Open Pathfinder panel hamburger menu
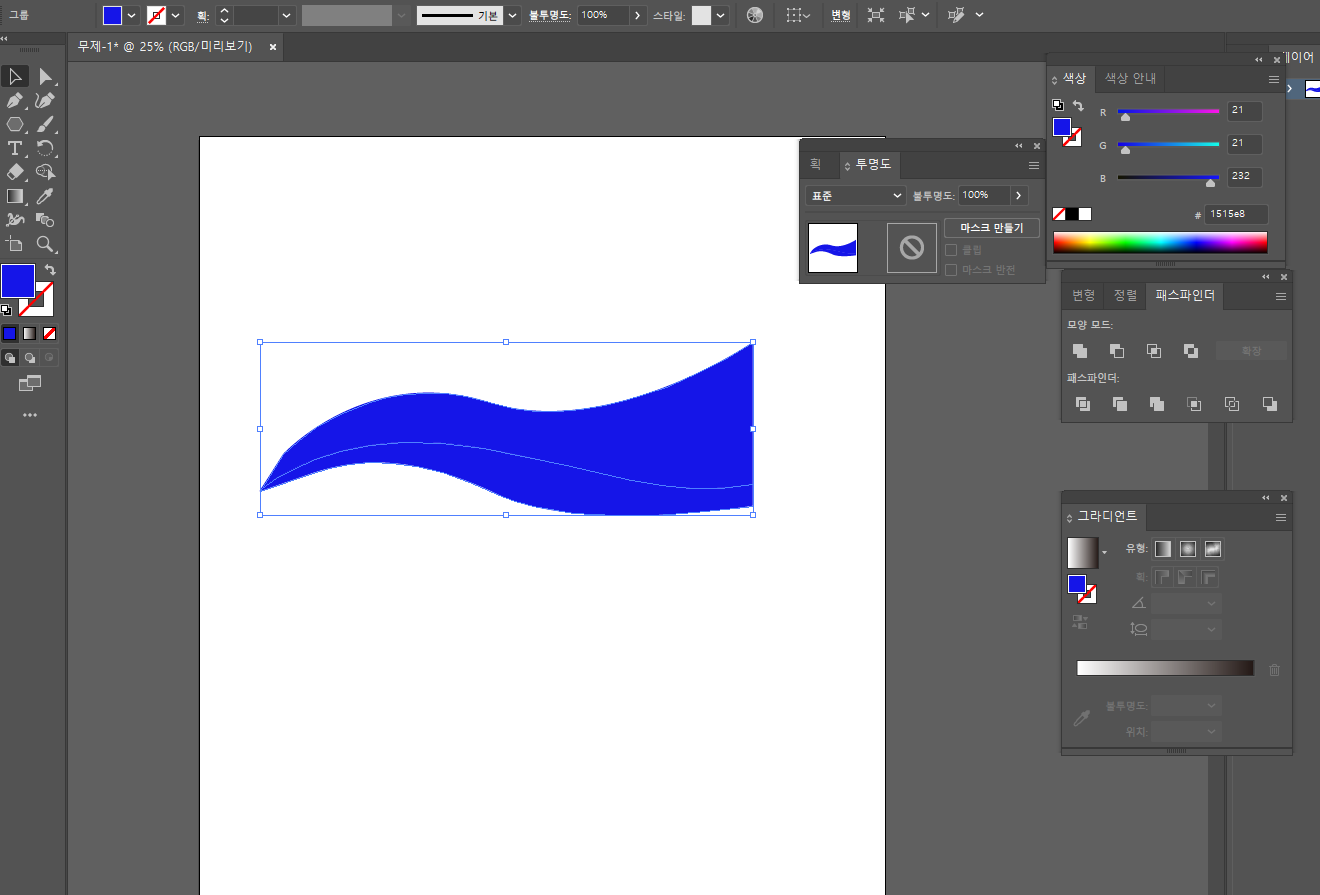This screenshot has height=895, width=1320. click(1281, 296)
